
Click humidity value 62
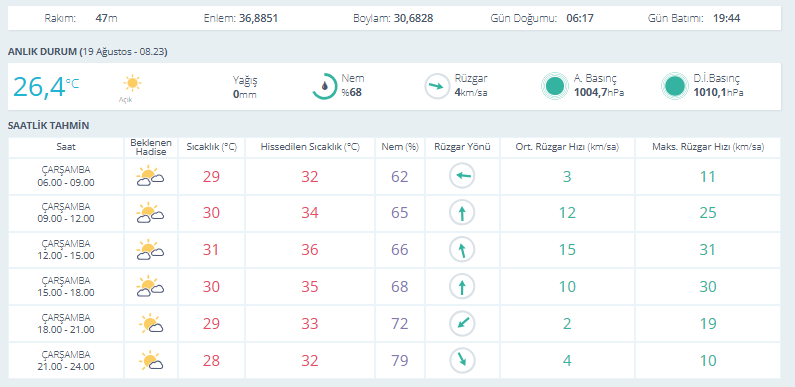click(400, 177)
